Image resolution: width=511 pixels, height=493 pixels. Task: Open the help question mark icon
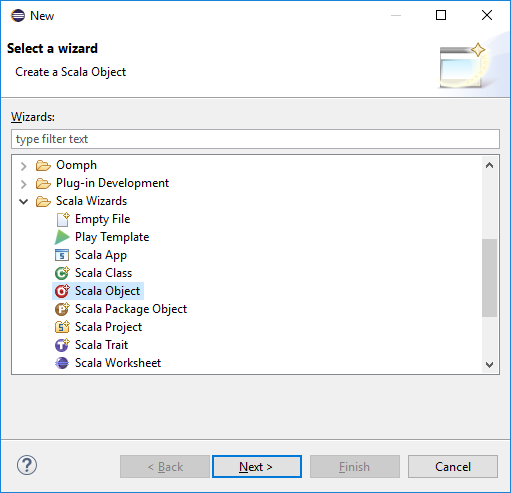(27, 465)
